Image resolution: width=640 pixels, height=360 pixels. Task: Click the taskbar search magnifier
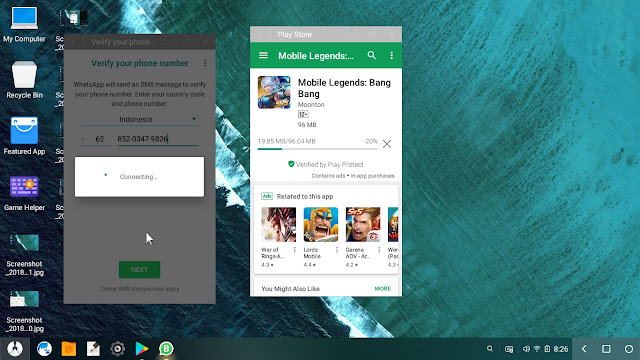coord(490,349)
